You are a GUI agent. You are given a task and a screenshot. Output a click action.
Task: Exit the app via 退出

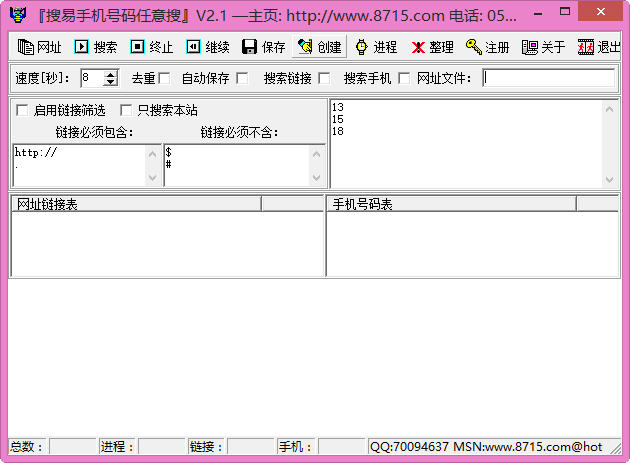[599, 47]
